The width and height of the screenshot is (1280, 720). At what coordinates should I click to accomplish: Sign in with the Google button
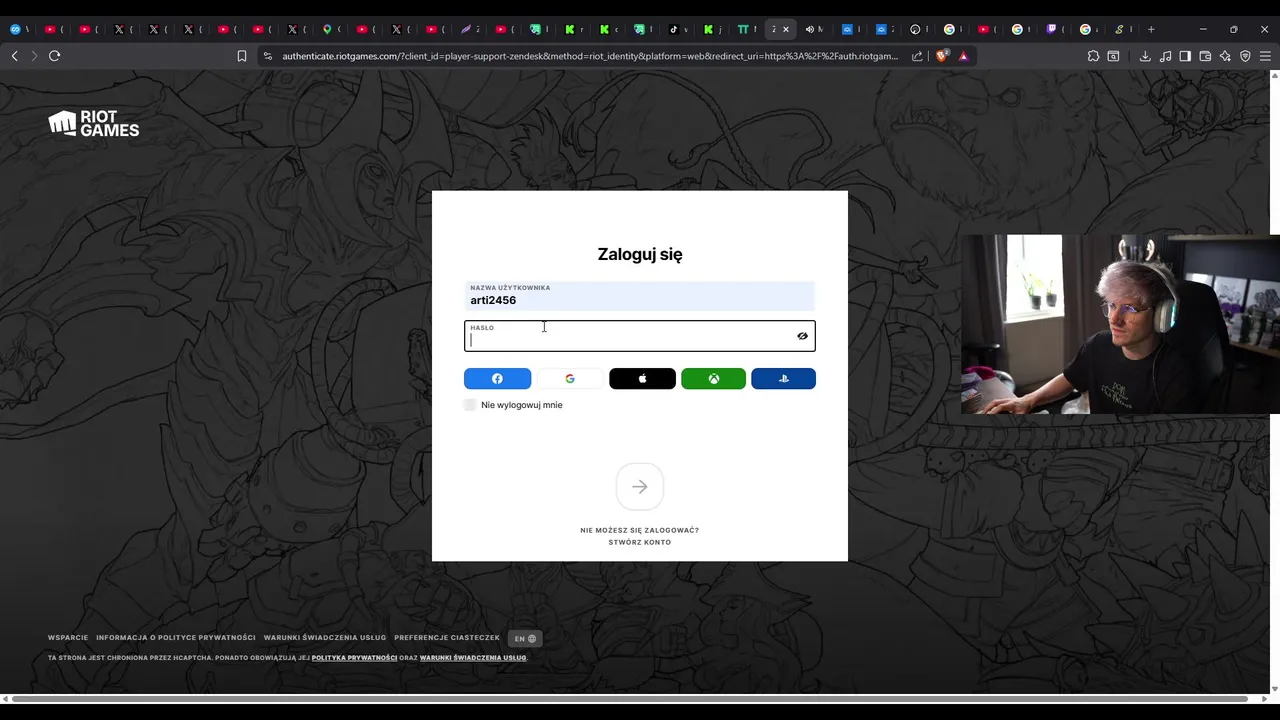[570, 379]
